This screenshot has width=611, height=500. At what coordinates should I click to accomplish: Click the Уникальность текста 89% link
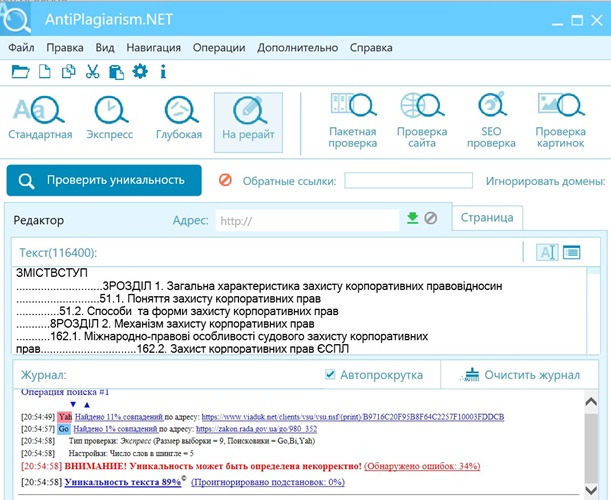click(x=123, y=482)
